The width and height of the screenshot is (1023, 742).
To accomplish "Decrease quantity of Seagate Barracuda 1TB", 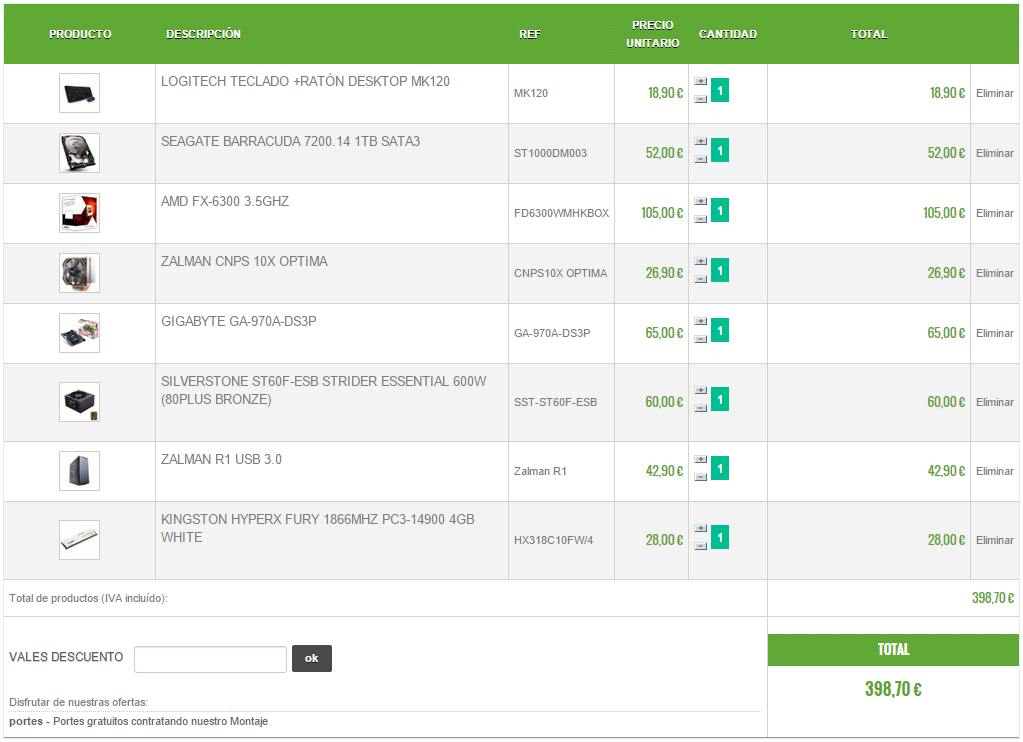I will [701, 159].
